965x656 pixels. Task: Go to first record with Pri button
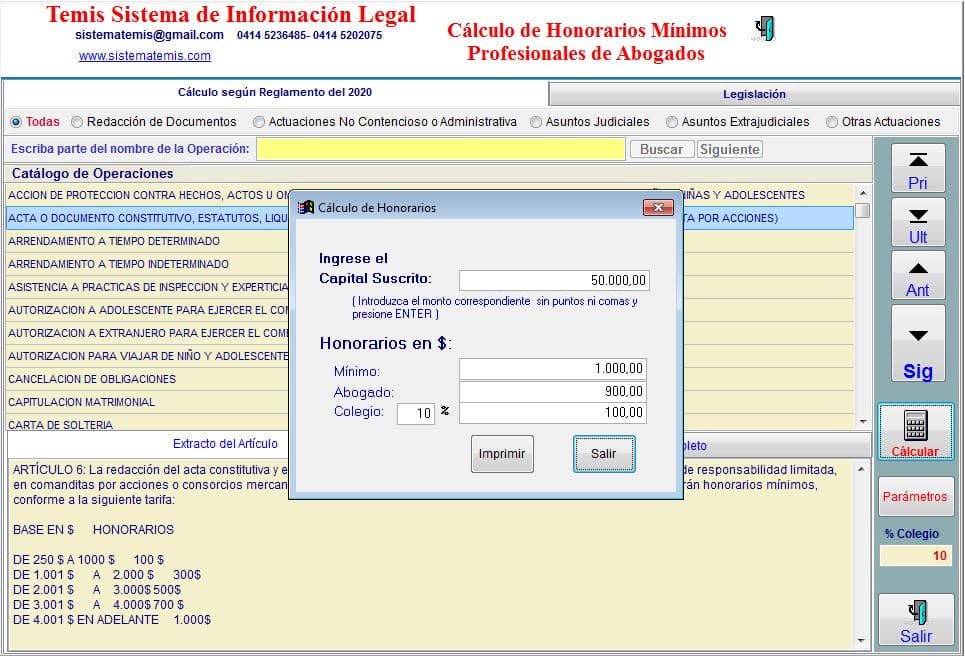[x=917, y=169]
